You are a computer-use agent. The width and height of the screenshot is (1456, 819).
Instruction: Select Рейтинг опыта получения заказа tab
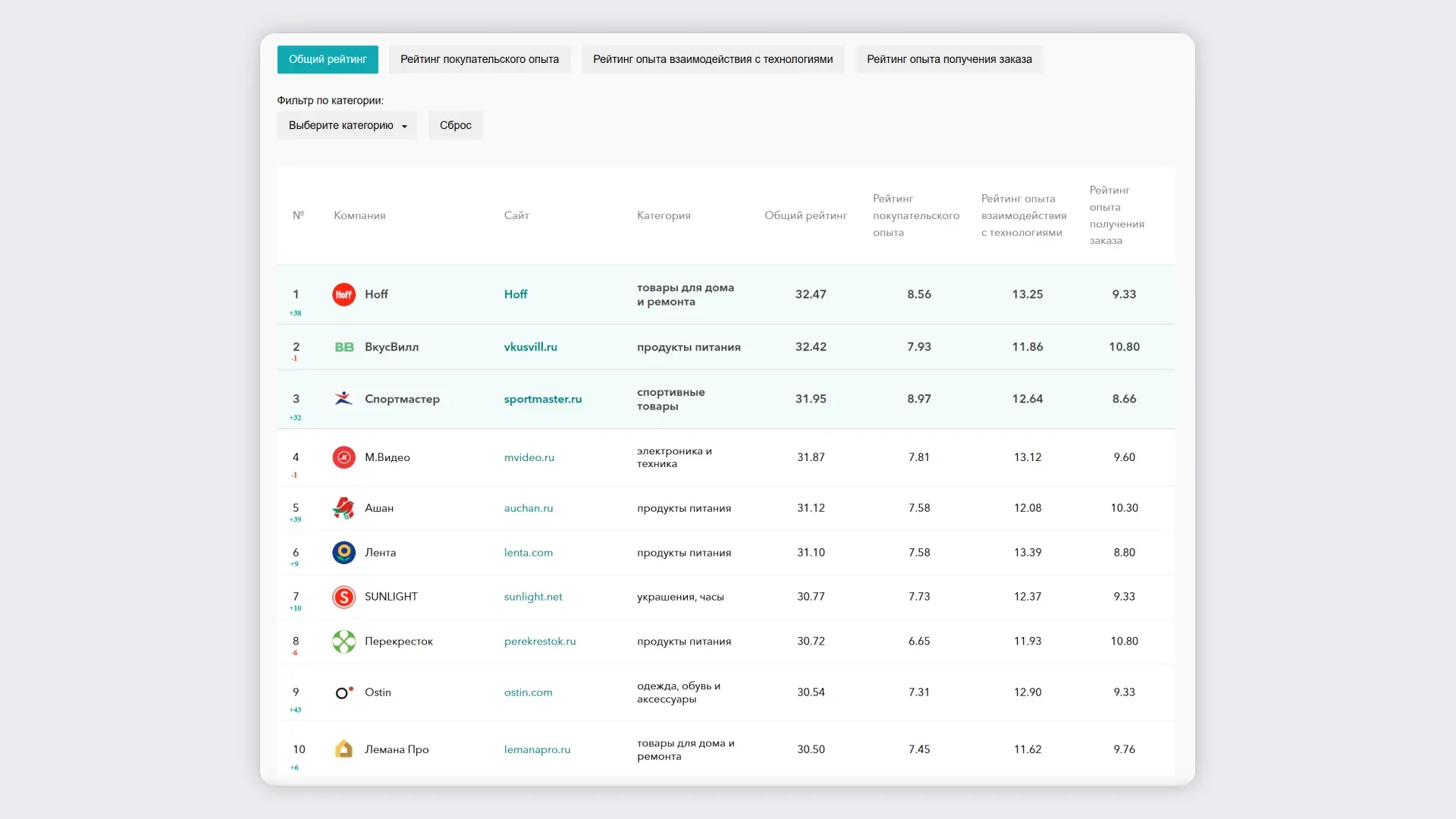(x=949, y=59)
